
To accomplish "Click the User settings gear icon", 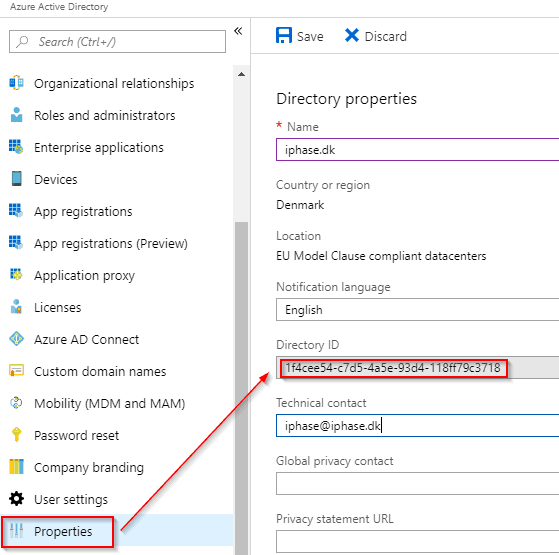I will point(16,499).
